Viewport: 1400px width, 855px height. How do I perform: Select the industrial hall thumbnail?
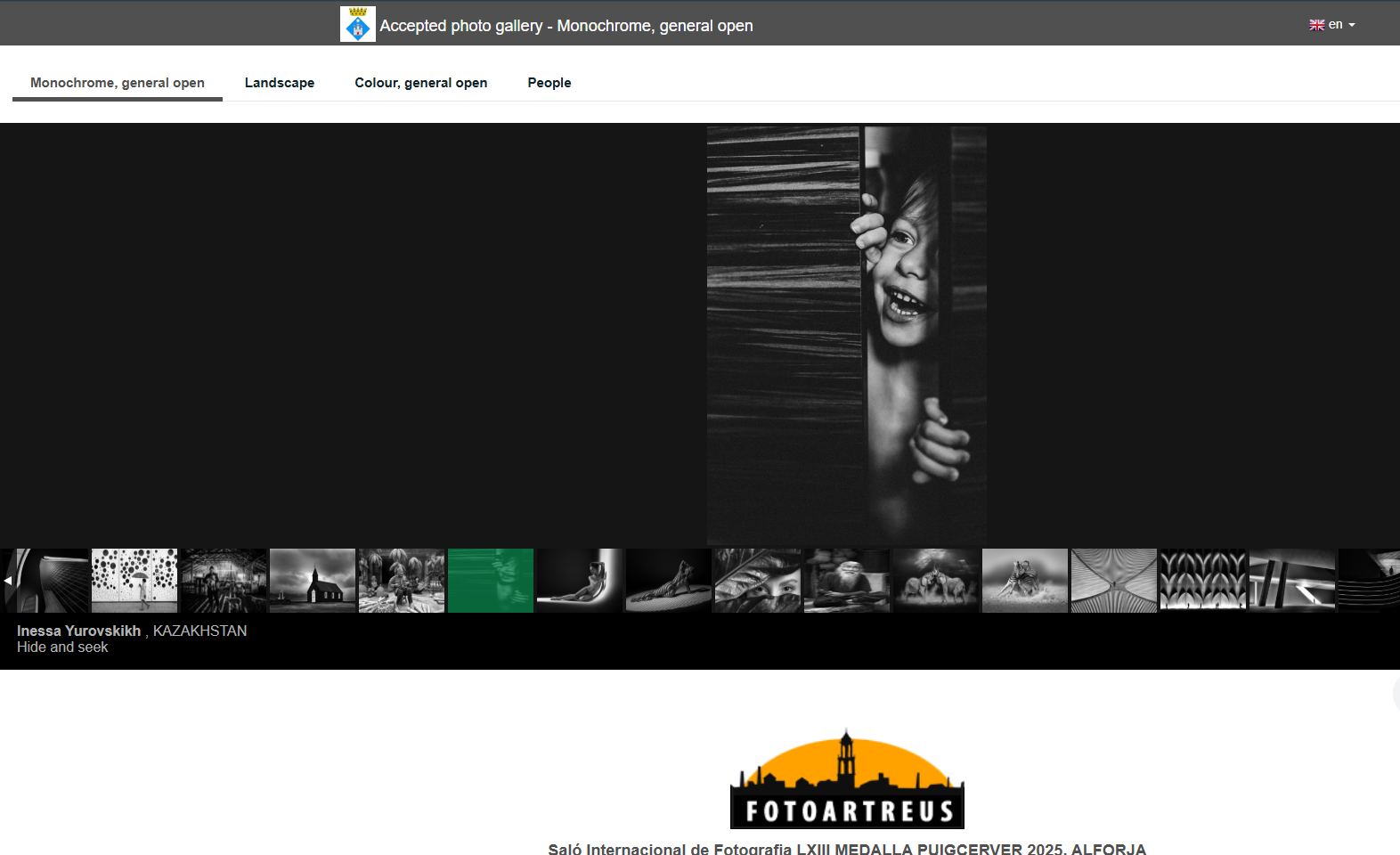coord(224,581)
